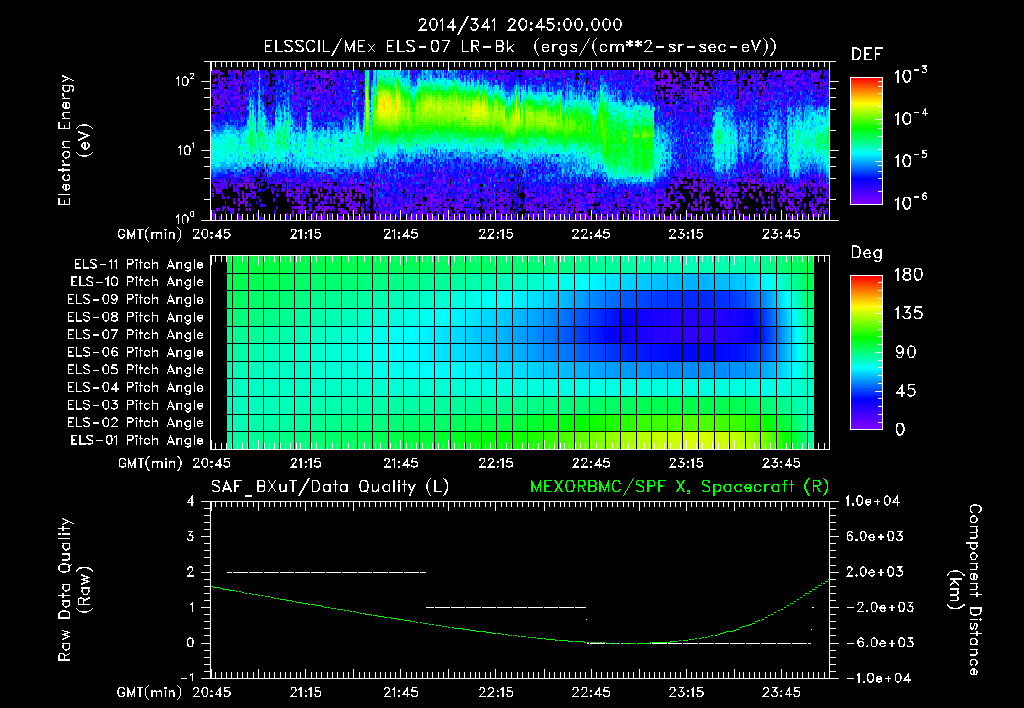Viewport: 1024px width, 708px height.
Task: Click the 10^-5 DEF scale value
Action: click(x=910, y=160)
